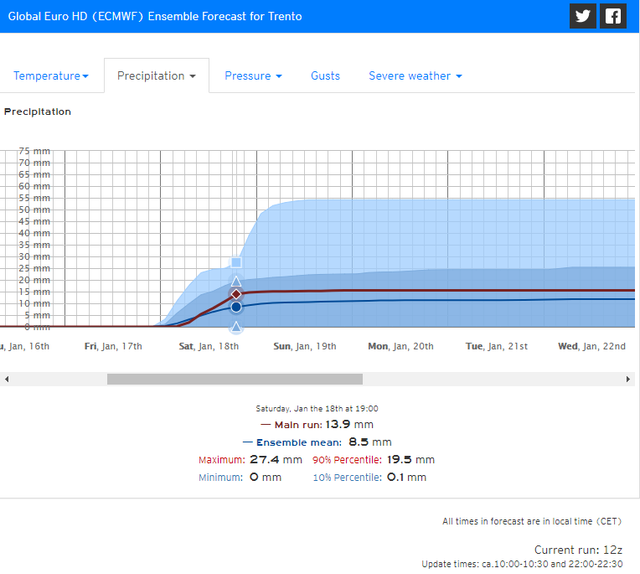Click the 'Precipitation' chart title

pyautogui.click(x=38, y=112)
